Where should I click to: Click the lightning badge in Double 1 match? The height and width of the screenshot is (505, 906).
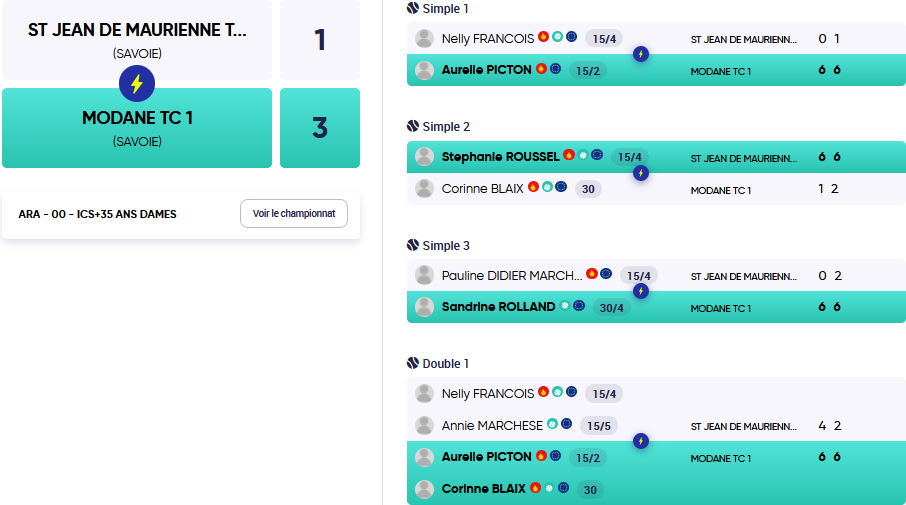pos(641,441)
